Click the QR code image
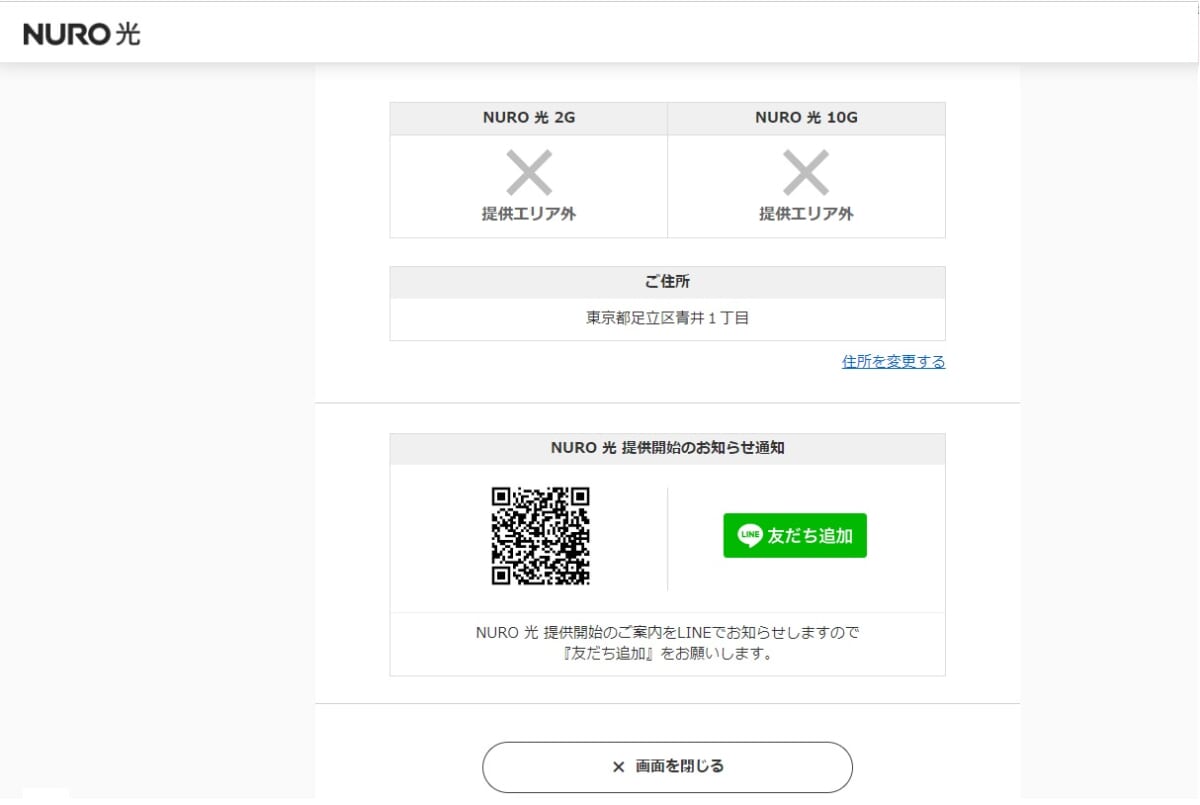 540,536
